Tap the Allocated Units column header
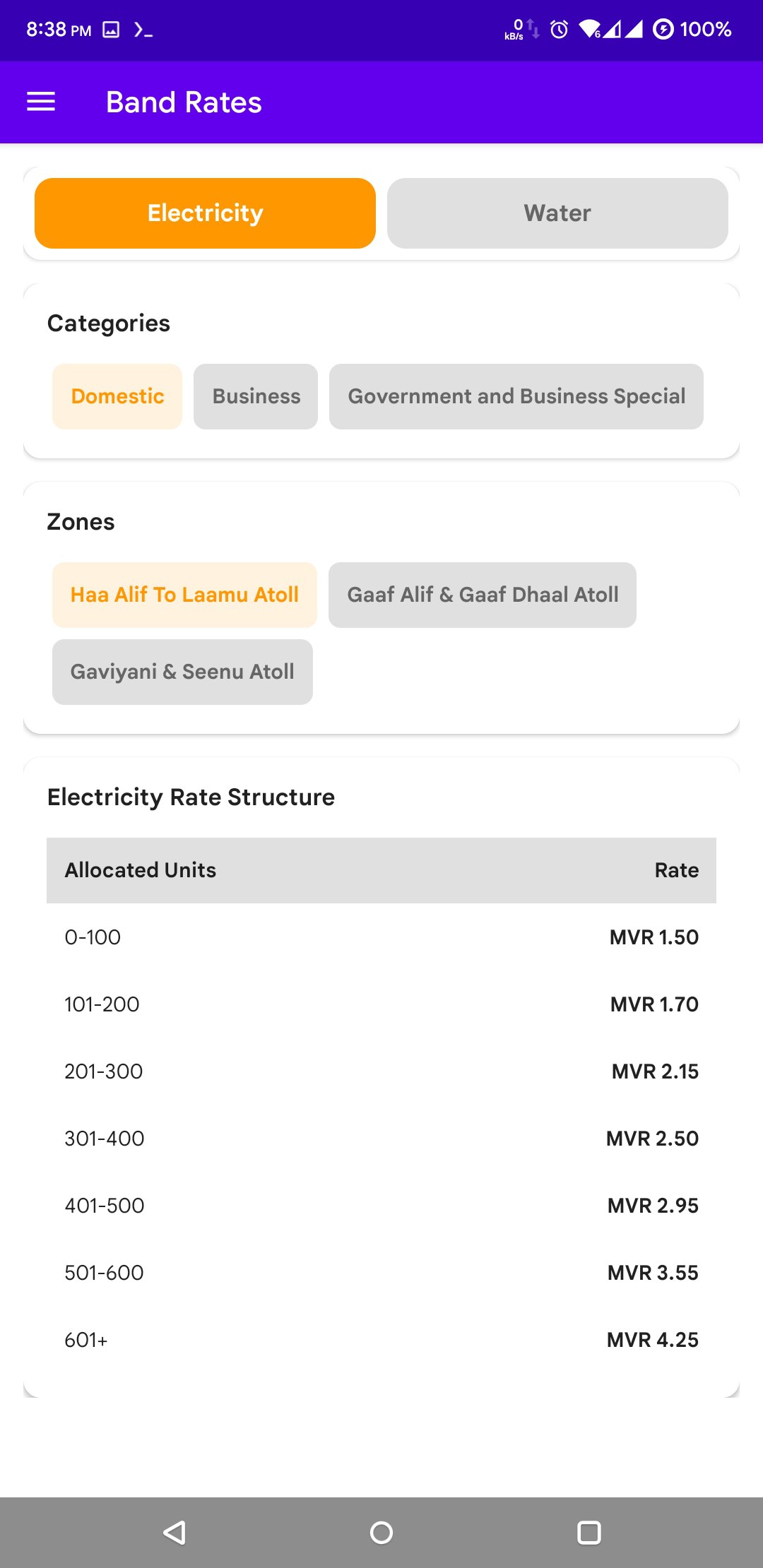Image resolution: width=763 pixels, height=1568 pixels. point(141,870)
